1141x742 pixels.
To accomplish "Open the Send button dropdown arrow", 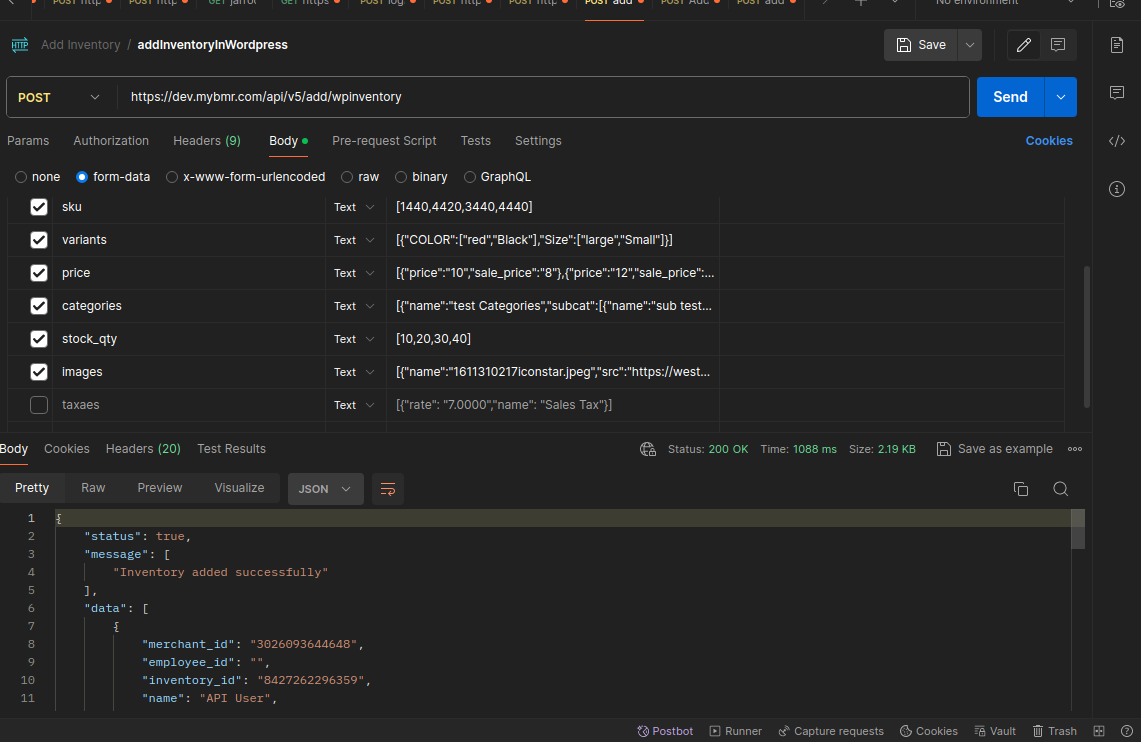I will [1060, 97].
